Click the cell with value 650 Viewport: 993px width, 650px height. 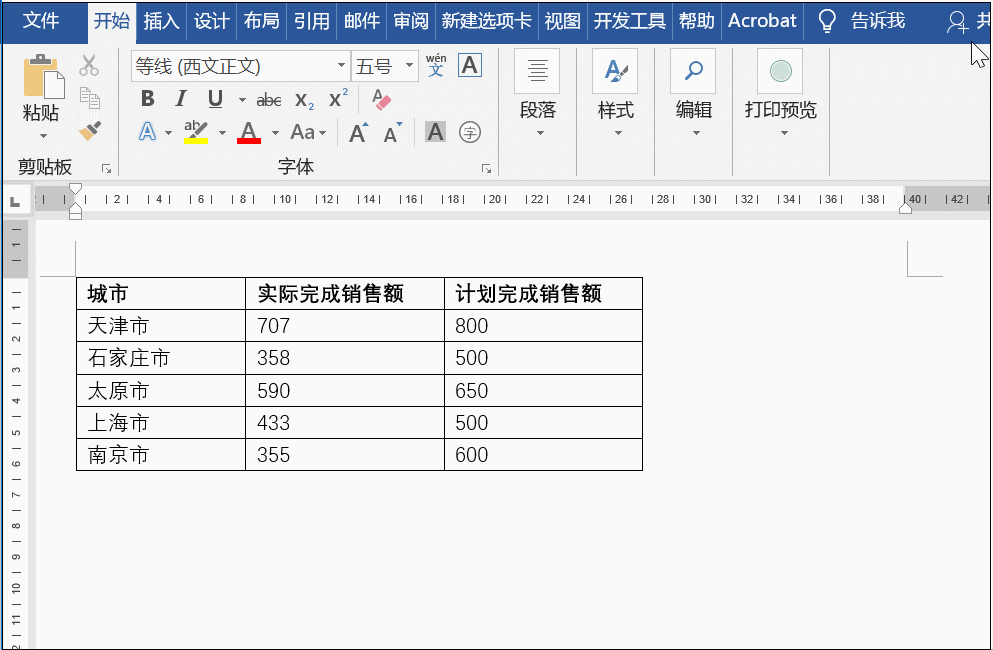point(543,390)
